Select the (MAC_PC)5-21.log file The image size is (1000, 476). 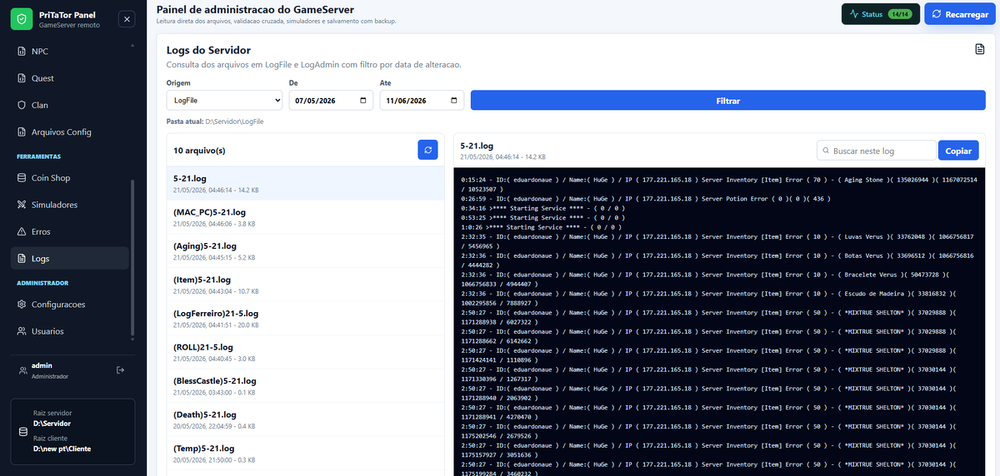tap(305, 217)
